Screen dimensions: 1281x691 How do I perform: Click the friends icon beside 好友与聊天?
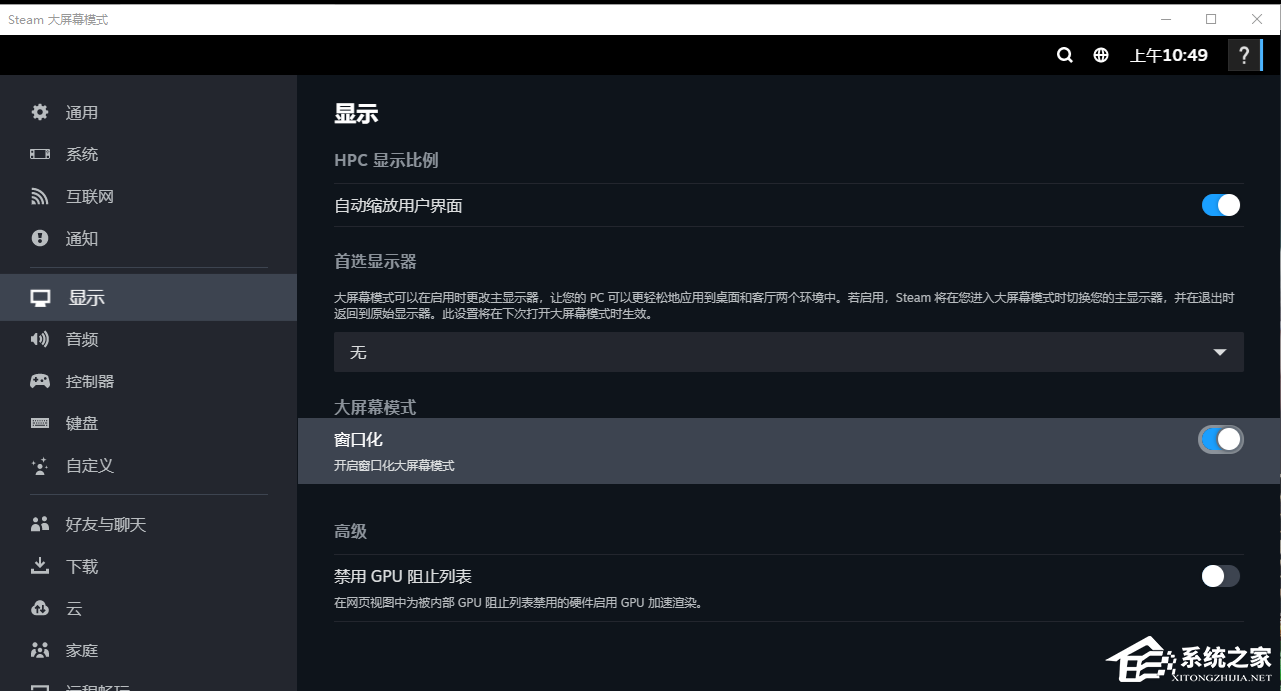(40, 524)
